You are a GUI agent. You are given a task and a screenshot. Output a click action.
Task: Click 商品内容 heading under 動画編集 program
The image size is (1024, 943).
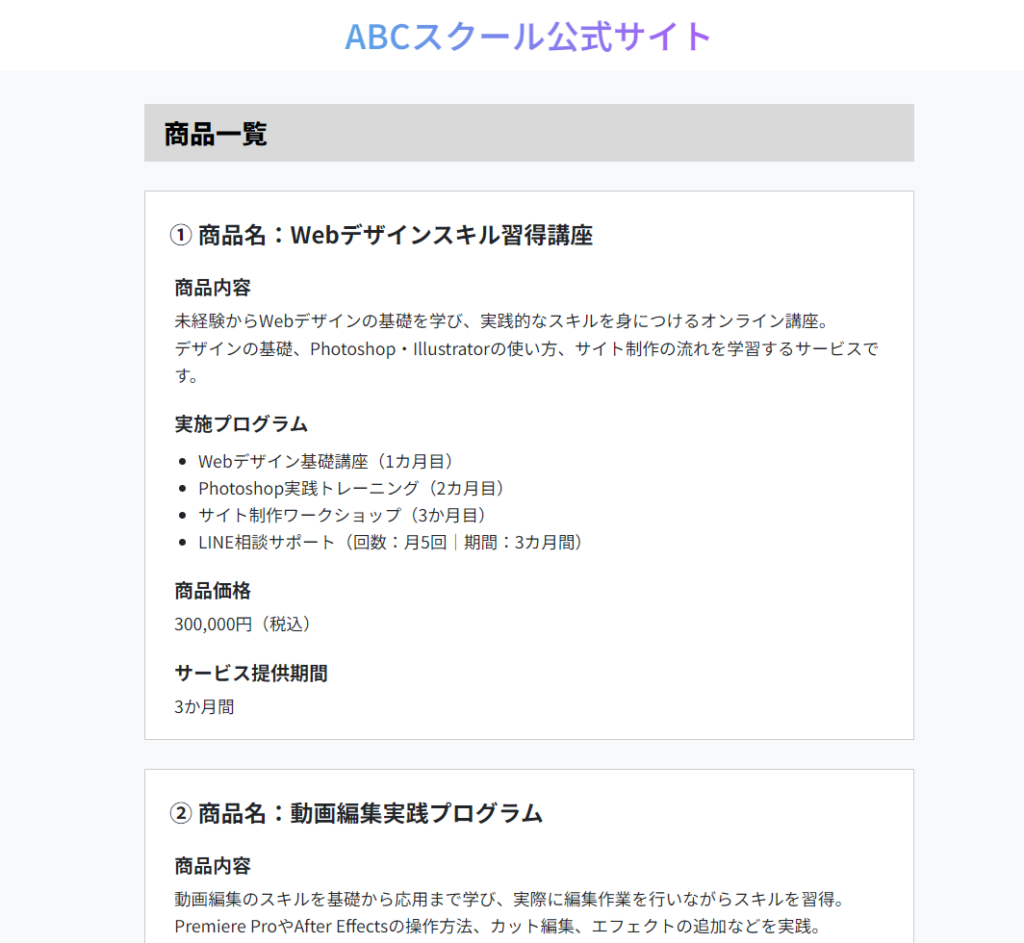(x=212, y=866)
